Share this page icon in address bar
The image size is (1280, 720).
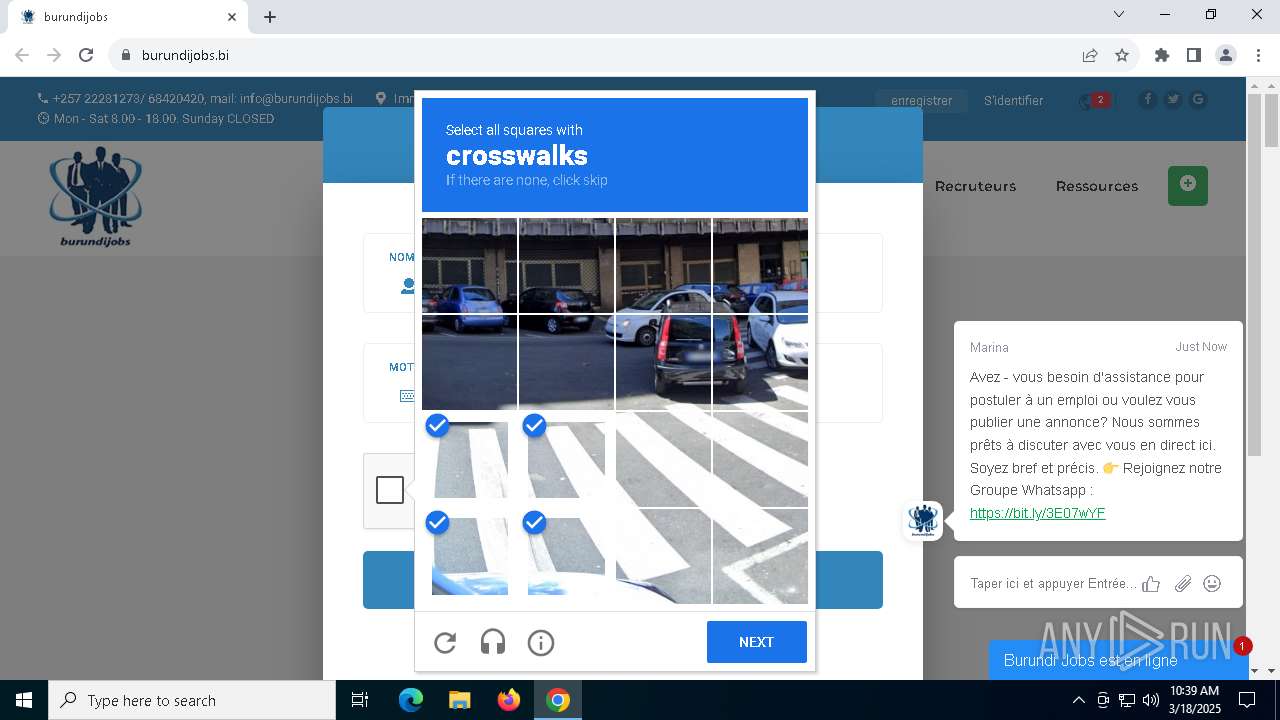tap(1090, 55)
